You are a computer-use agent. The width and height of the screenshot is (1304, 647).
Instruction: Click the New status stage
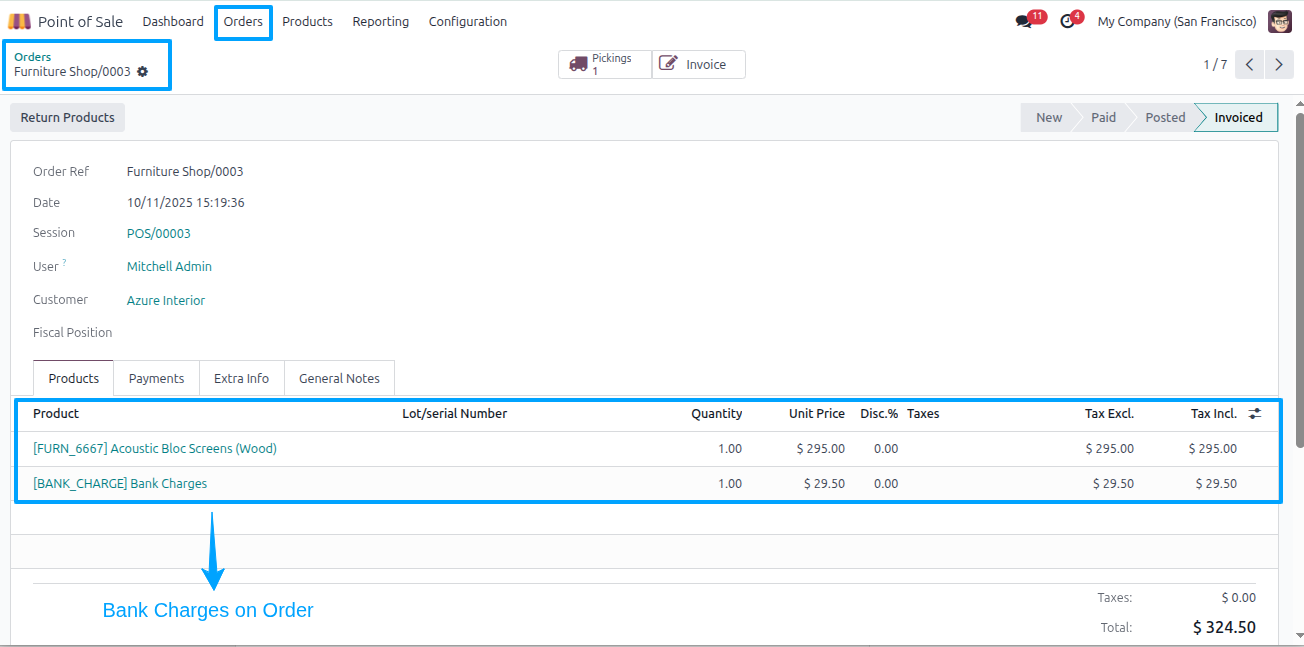(1049, 117)
